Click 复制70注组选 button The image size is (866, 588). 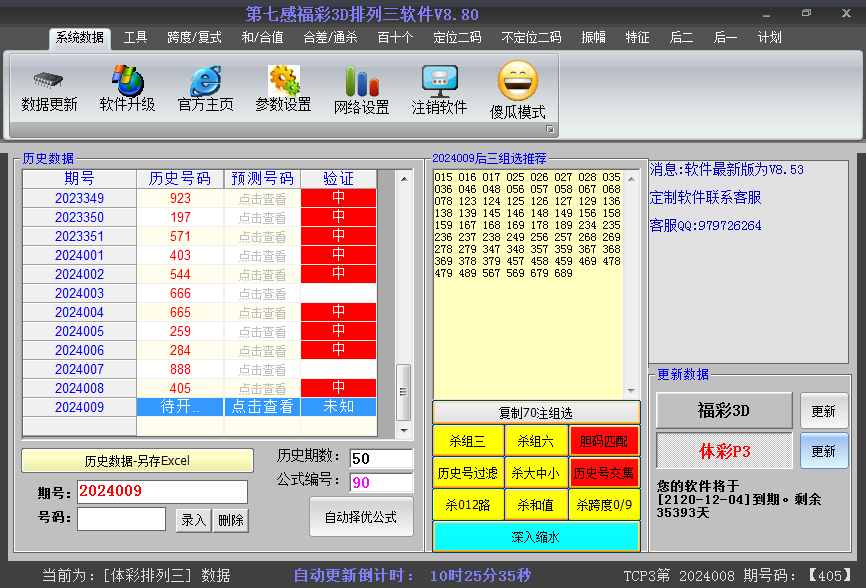point(536,413)
